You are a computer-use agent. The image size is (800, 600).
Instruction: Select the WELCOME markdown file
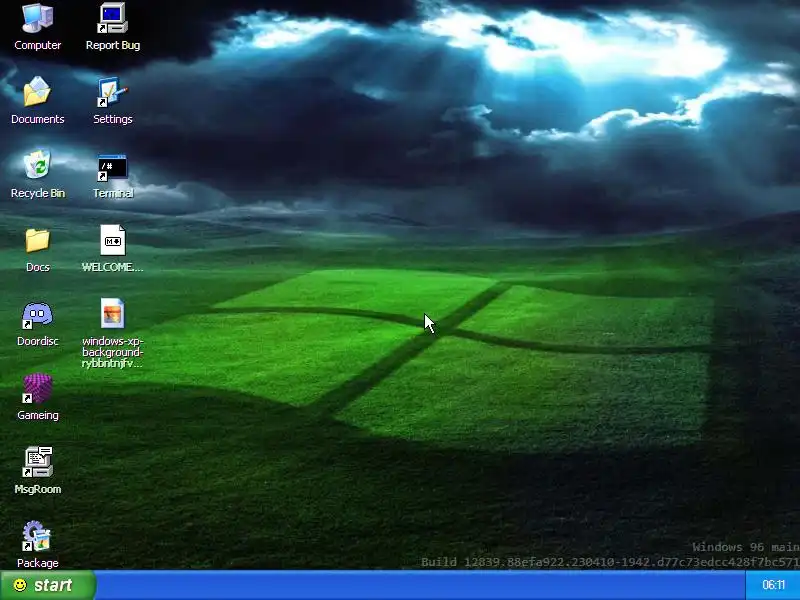pyautogui.click(x=113, y=249)
